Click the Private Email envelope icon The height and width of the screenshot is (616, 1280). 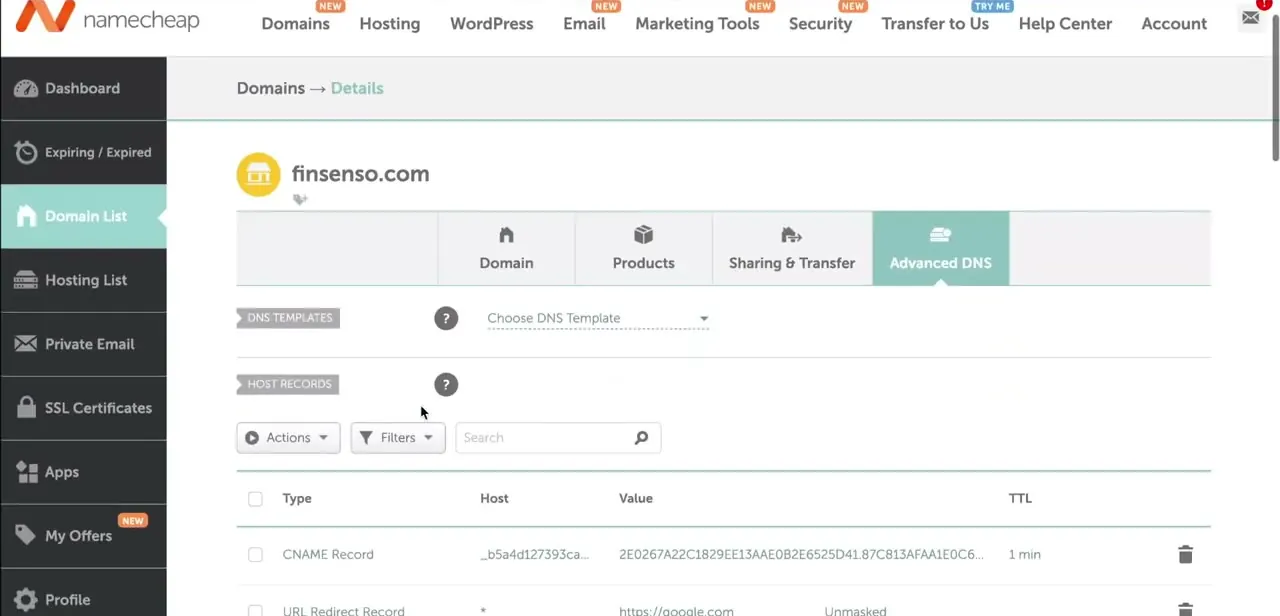(26, 344)
